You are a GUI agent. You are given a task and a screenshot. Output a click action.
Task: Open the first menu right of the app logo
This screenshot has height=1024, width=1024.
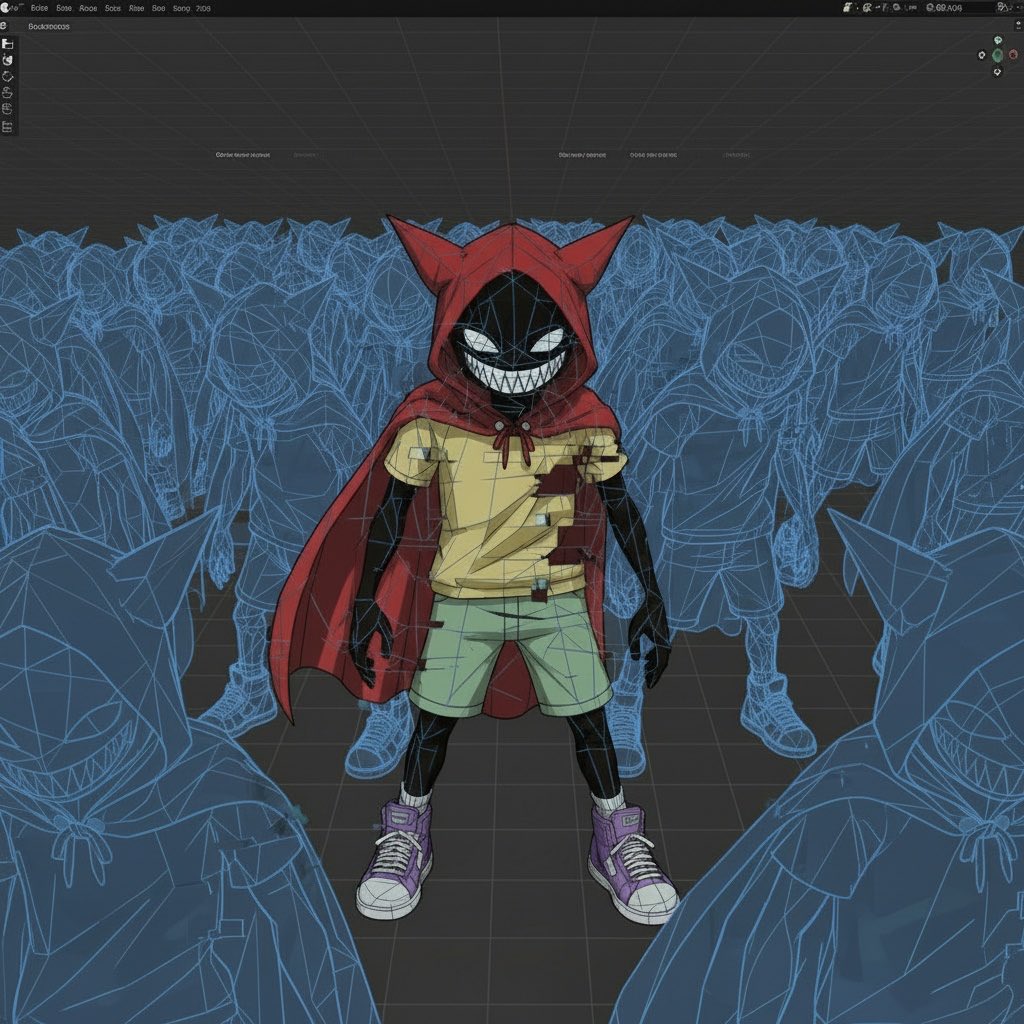pos(39,8)
